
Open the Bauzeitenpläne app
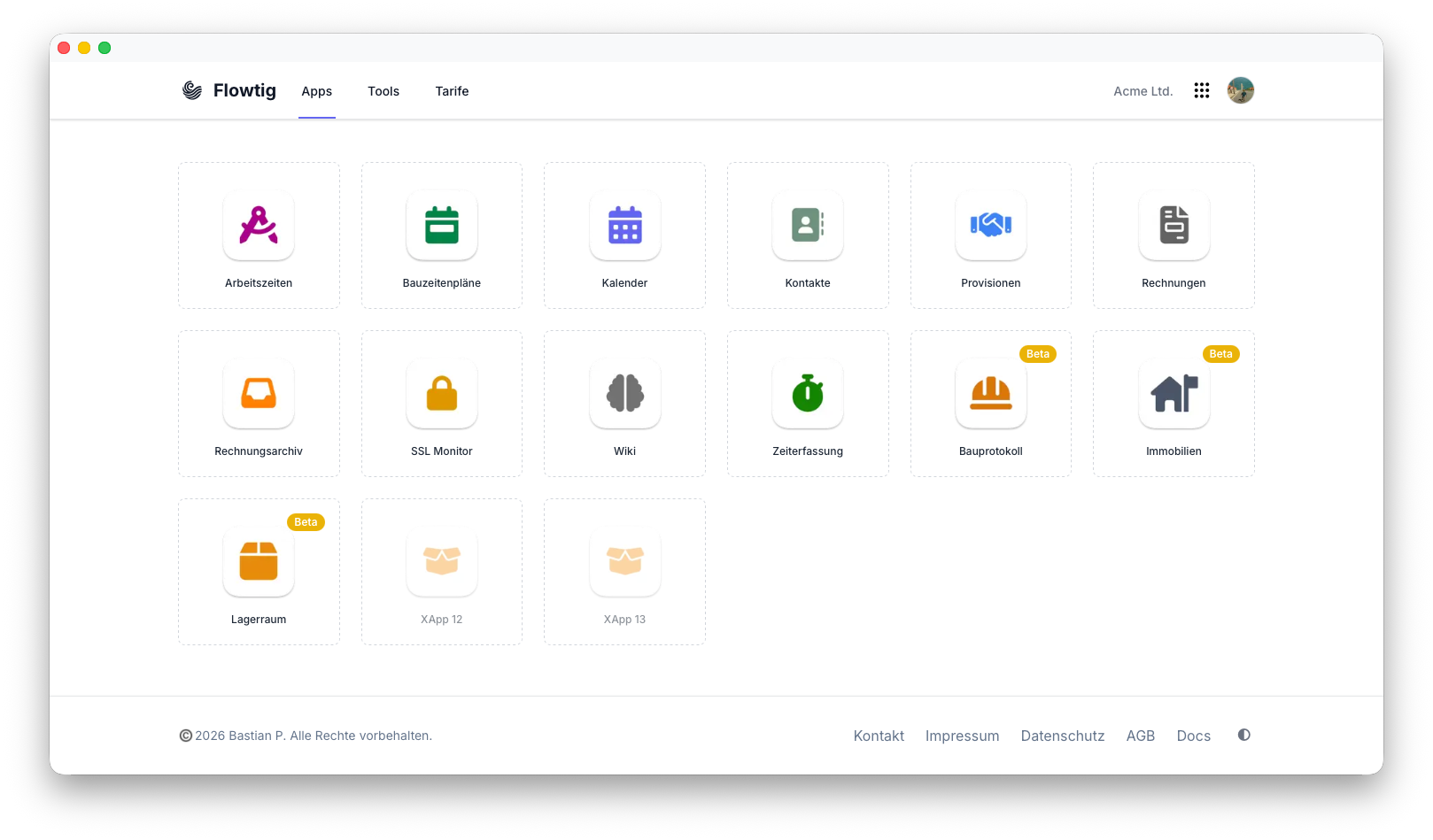[441, 235]
